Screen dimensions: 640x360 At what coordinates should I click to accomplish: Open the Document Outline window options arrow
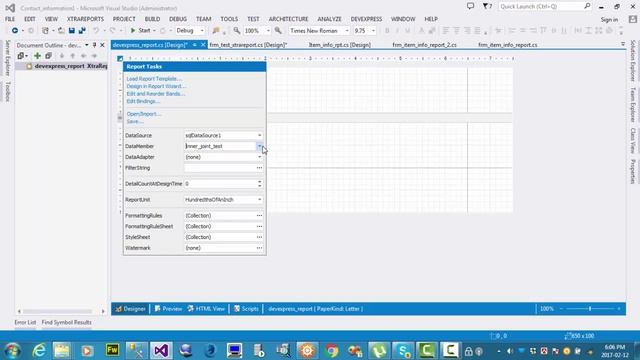(x=87, y=45)
